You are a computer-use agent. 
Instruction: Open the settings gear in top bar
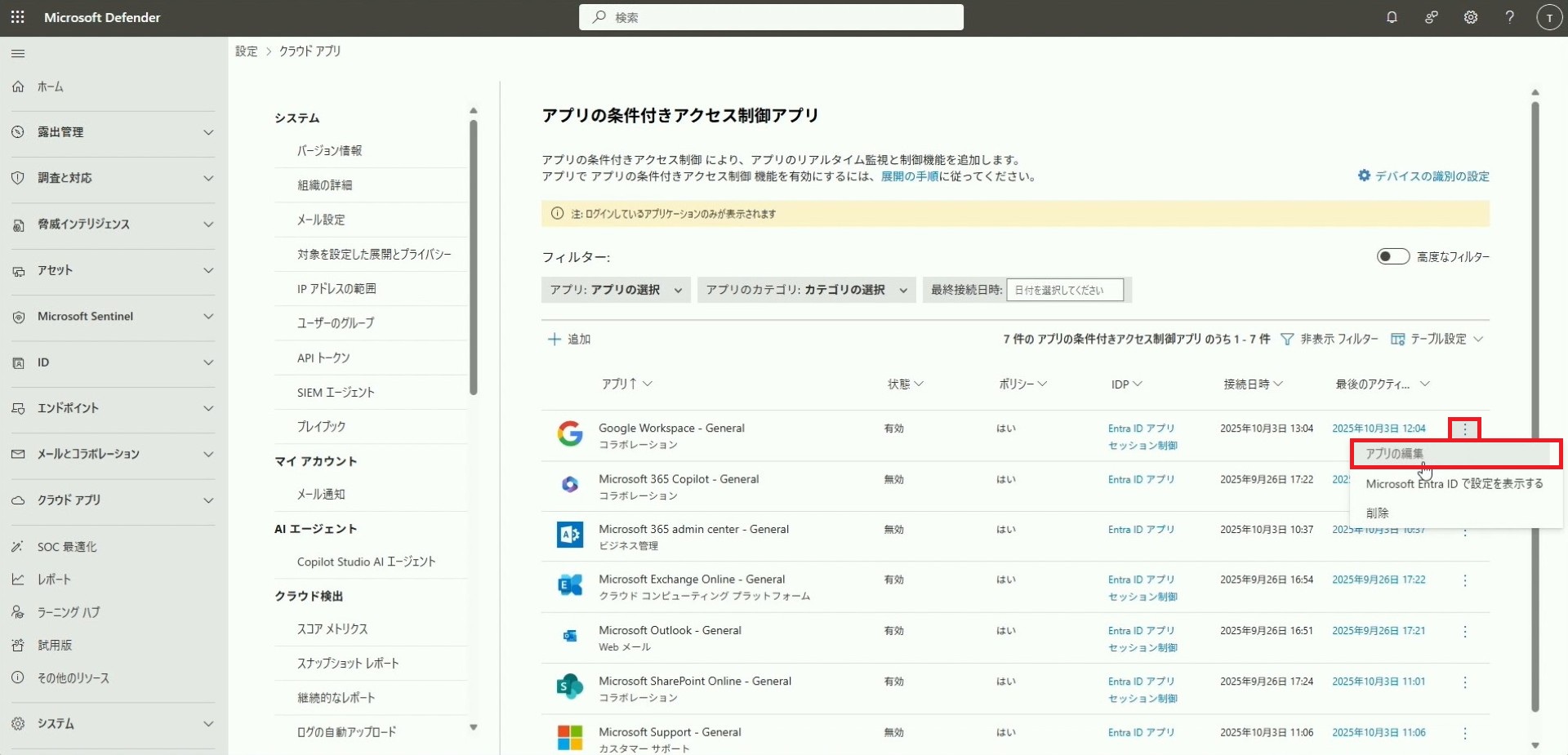1470,17
